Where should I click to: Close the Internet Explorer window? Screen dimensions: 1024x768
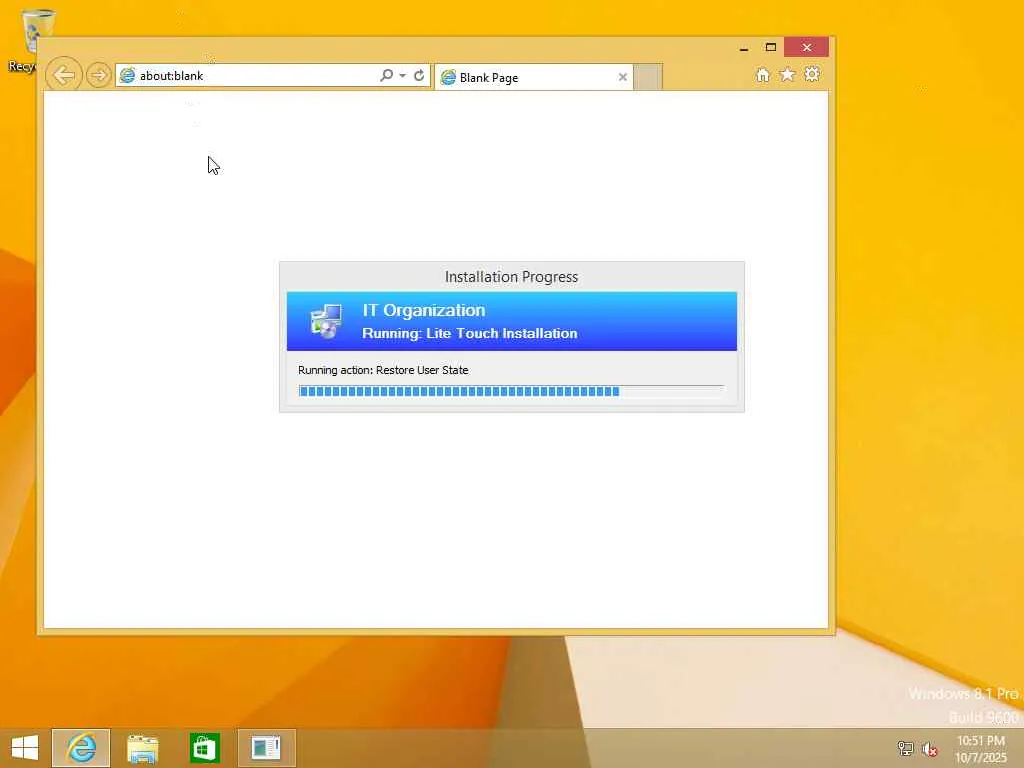(807, 47)
